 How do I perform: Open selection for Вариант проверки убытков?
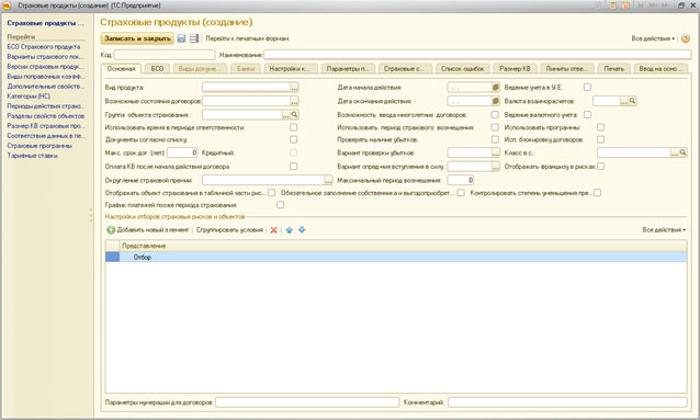pyautogui.click(x=496, y=153)
